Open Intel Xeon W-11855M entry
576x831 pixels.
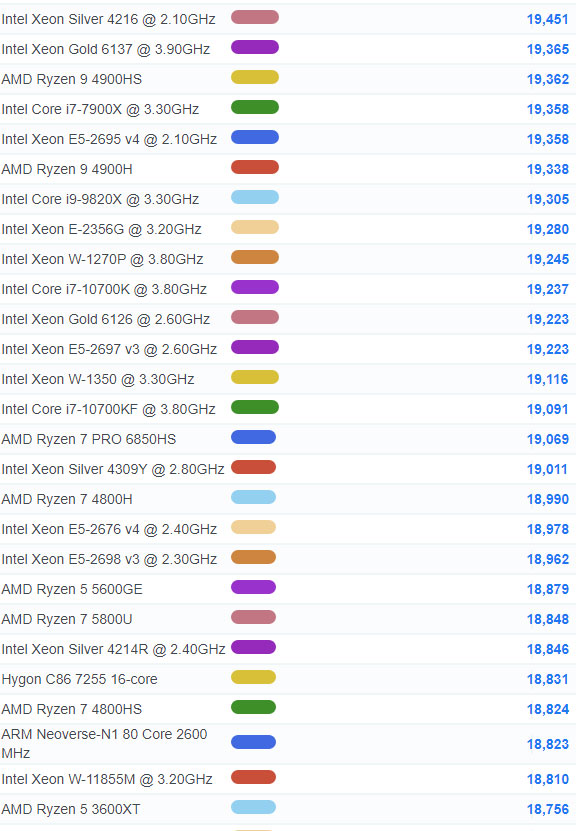tap(107, 780)
